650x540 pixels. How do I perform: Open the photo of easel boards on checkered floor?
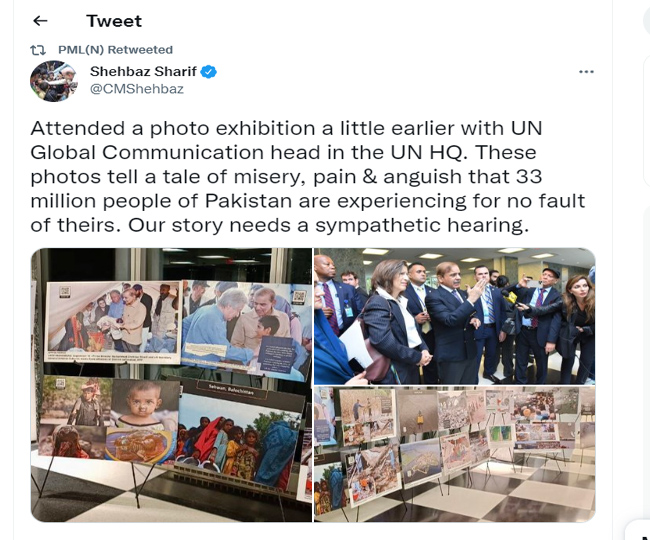point(454,454)
